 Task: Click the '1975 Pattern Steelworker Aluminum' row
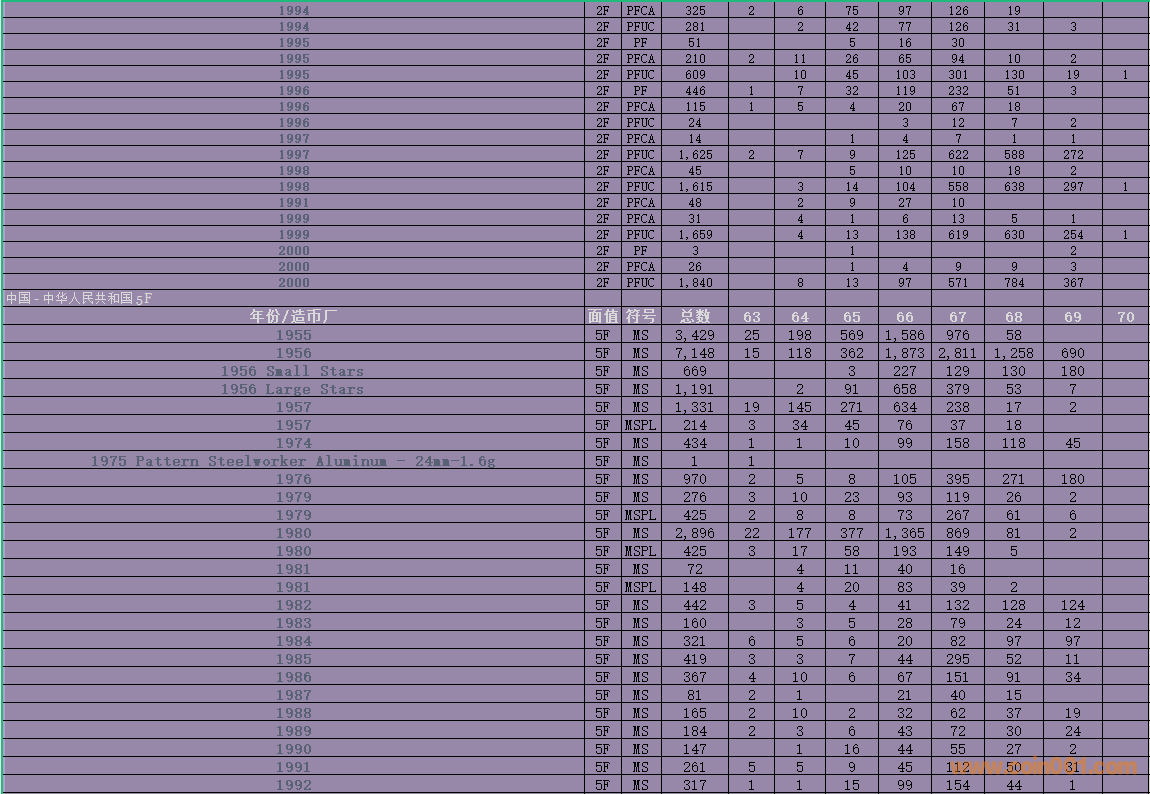point(292,461)
